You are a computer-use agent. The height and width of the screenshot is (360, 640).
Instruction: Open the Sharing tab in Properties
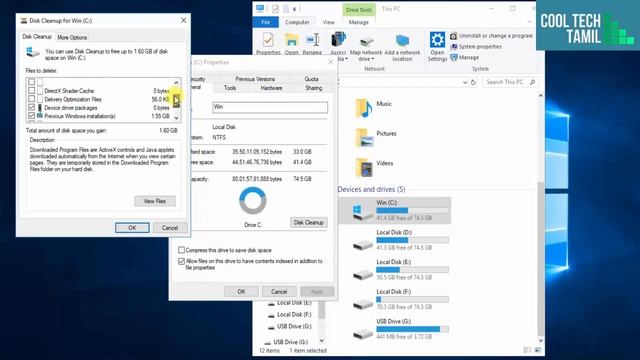point(313,88)
